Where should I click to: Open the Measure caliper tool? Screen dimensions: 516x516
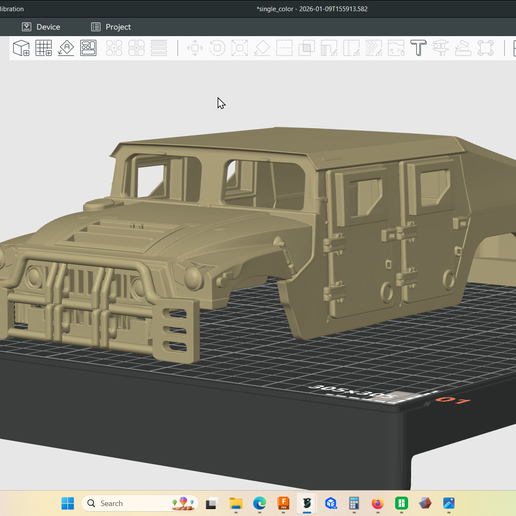(441, 48)
